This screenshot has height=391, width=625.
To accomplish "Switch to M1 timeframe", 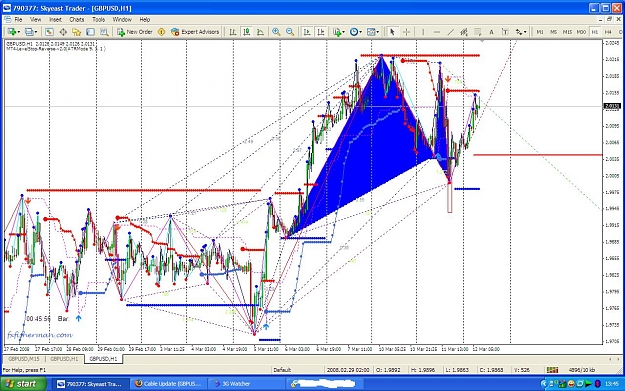I will pos(540,32).
